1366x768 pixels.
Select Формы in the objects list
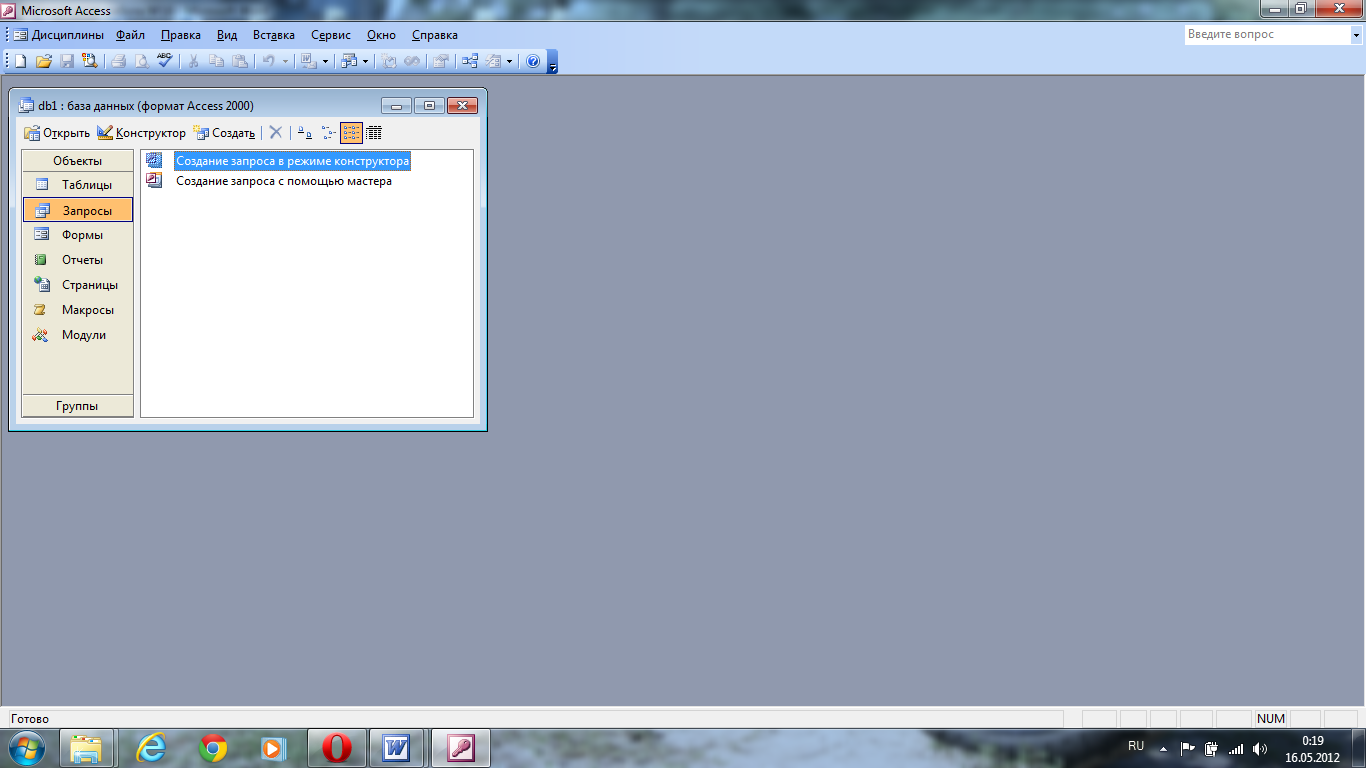click(x=77, y=235)
